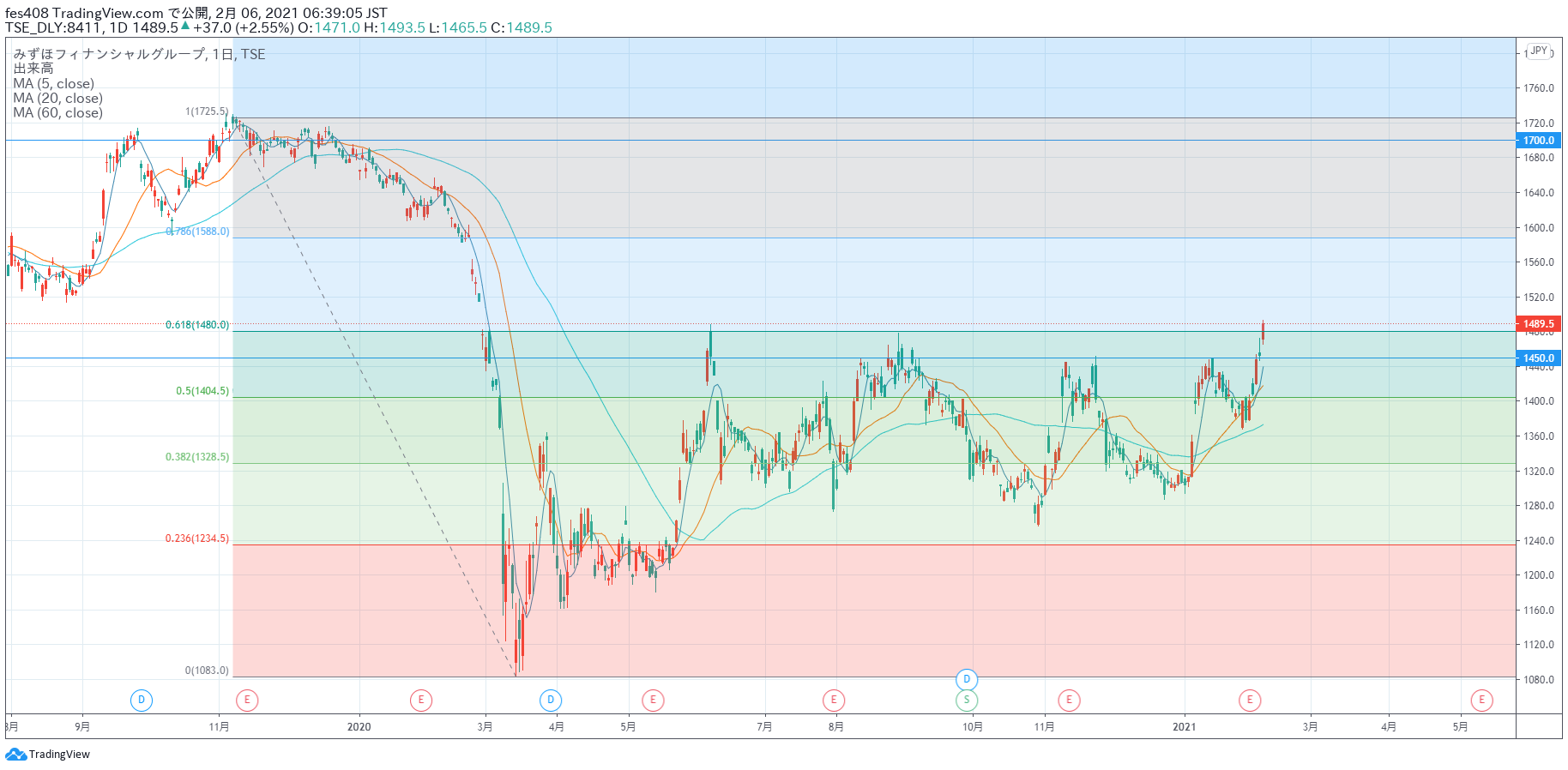Click the blue 1450.0 price line label
This screenshot has width=1568, height=770.
pyautogui.click(x=1538, y=358)
